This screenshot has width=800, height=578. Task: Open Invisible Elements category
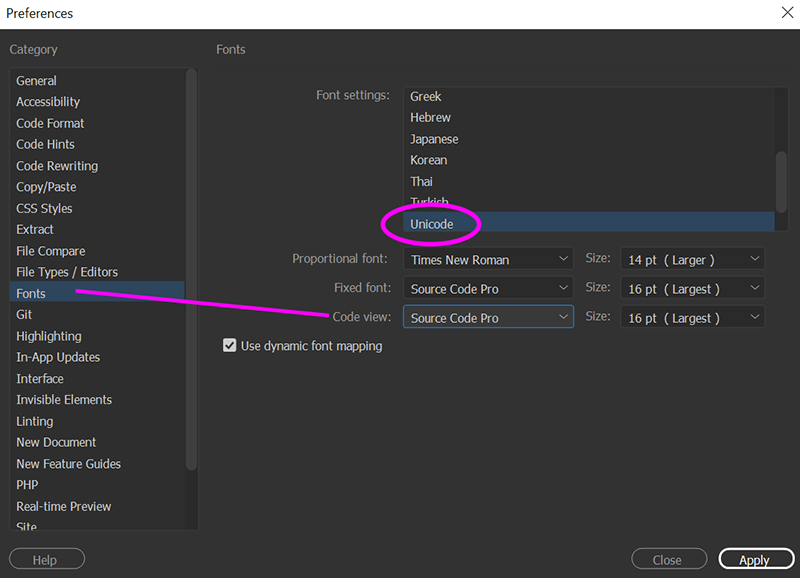click(97, 400)
